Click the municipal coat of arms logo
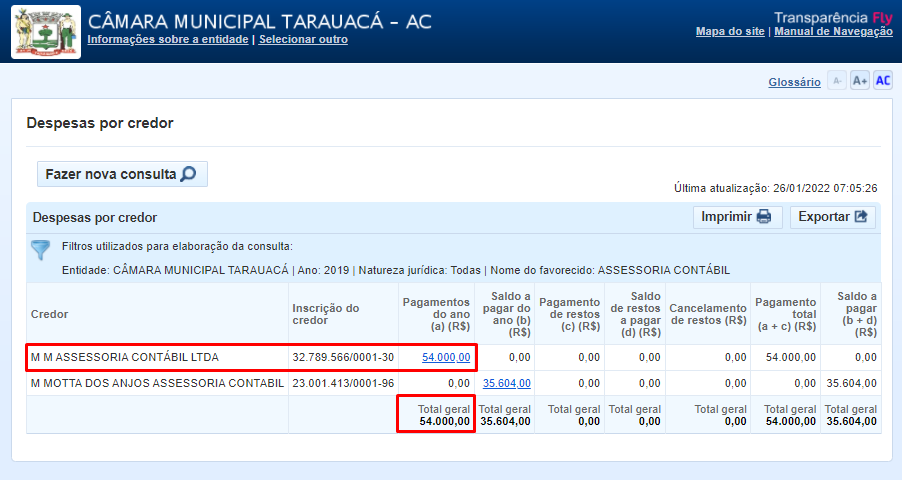The width and height of the screenshot is (902, 480). pyautogui.click(x=46, y=32)
